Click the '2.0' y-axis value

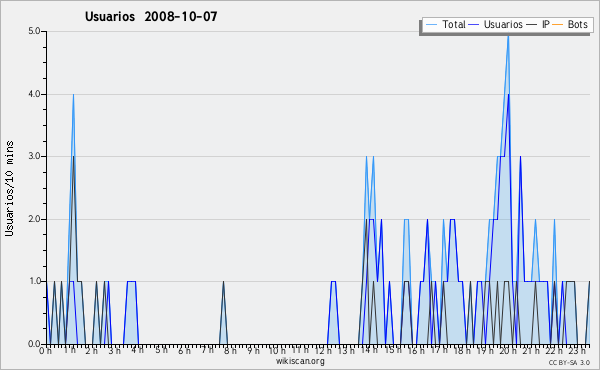coord(34,219)
